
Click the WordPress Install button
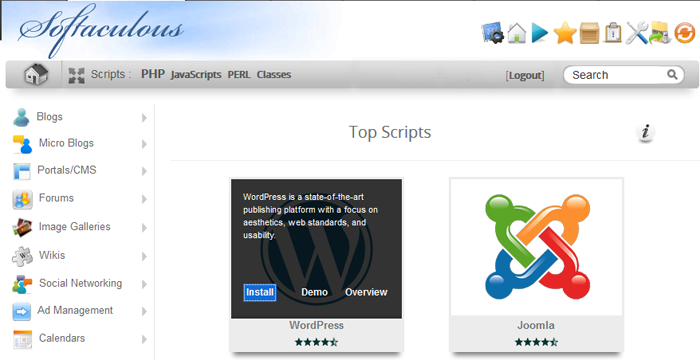(260, 293)
